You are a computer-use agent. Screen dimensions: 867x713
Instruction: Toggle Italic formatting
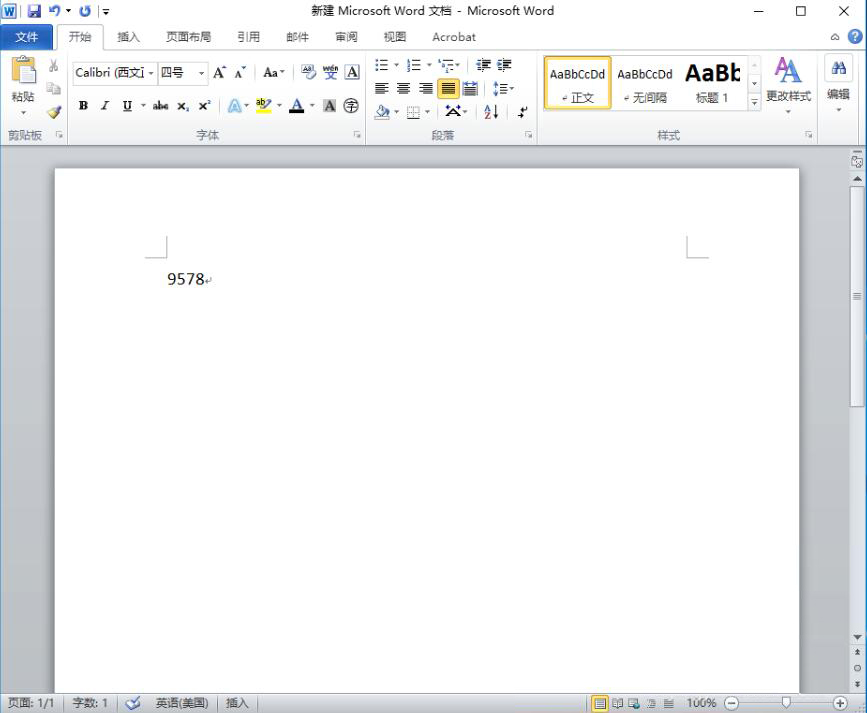[105, 106]
